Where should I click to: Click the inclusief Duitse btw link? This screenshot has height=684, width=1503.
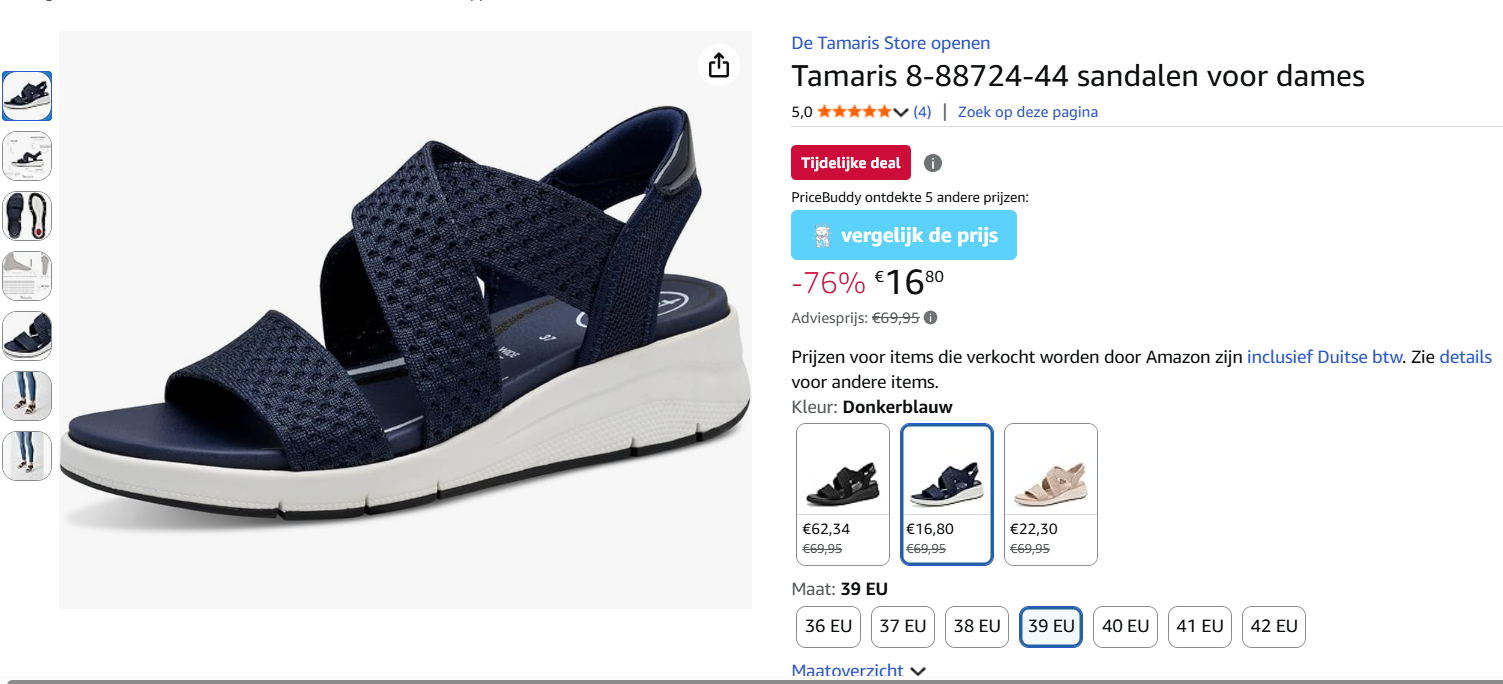coord(1323,356)
